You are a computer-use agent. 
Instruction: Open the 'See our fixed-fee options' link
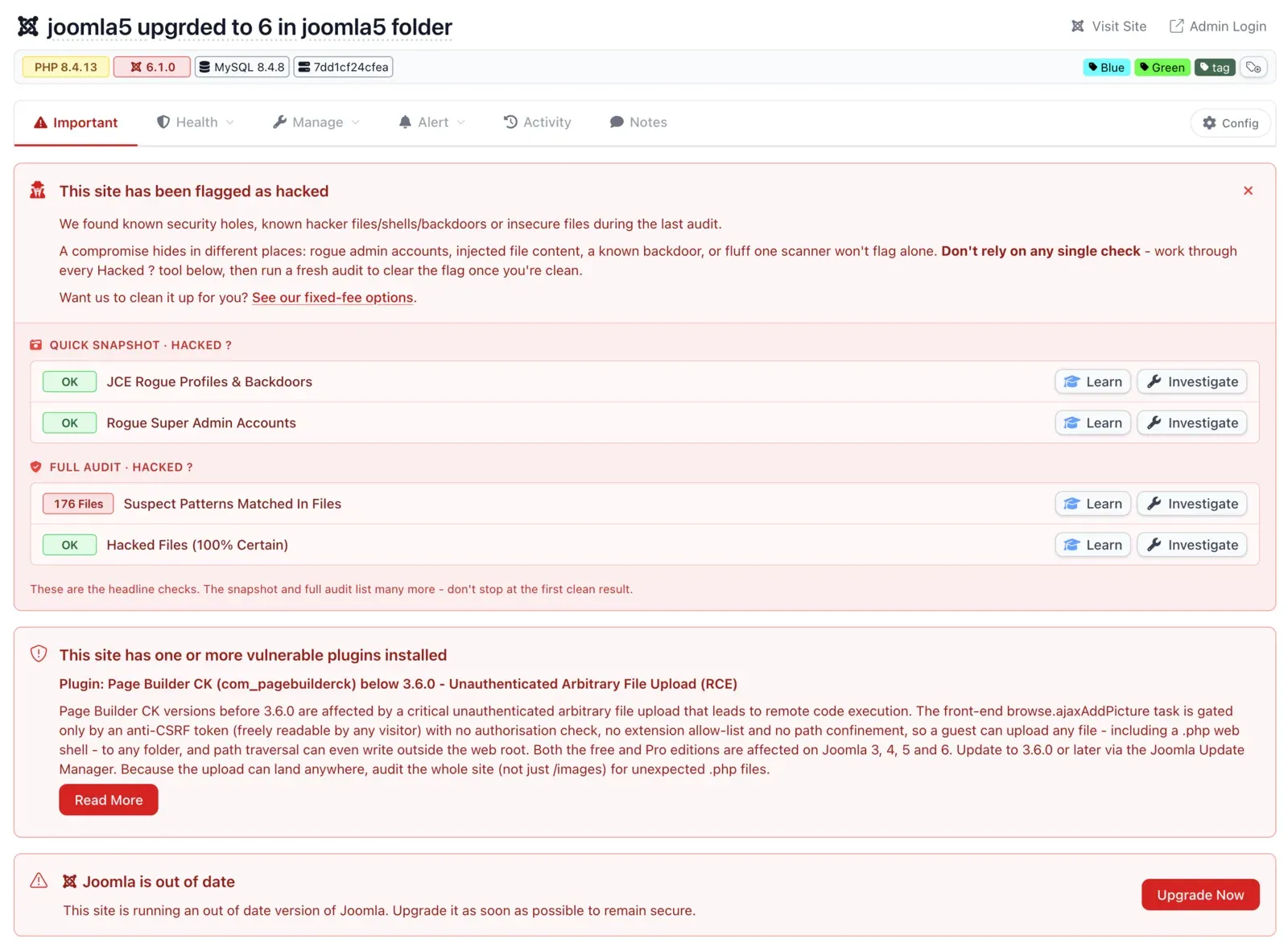(332, 298)
